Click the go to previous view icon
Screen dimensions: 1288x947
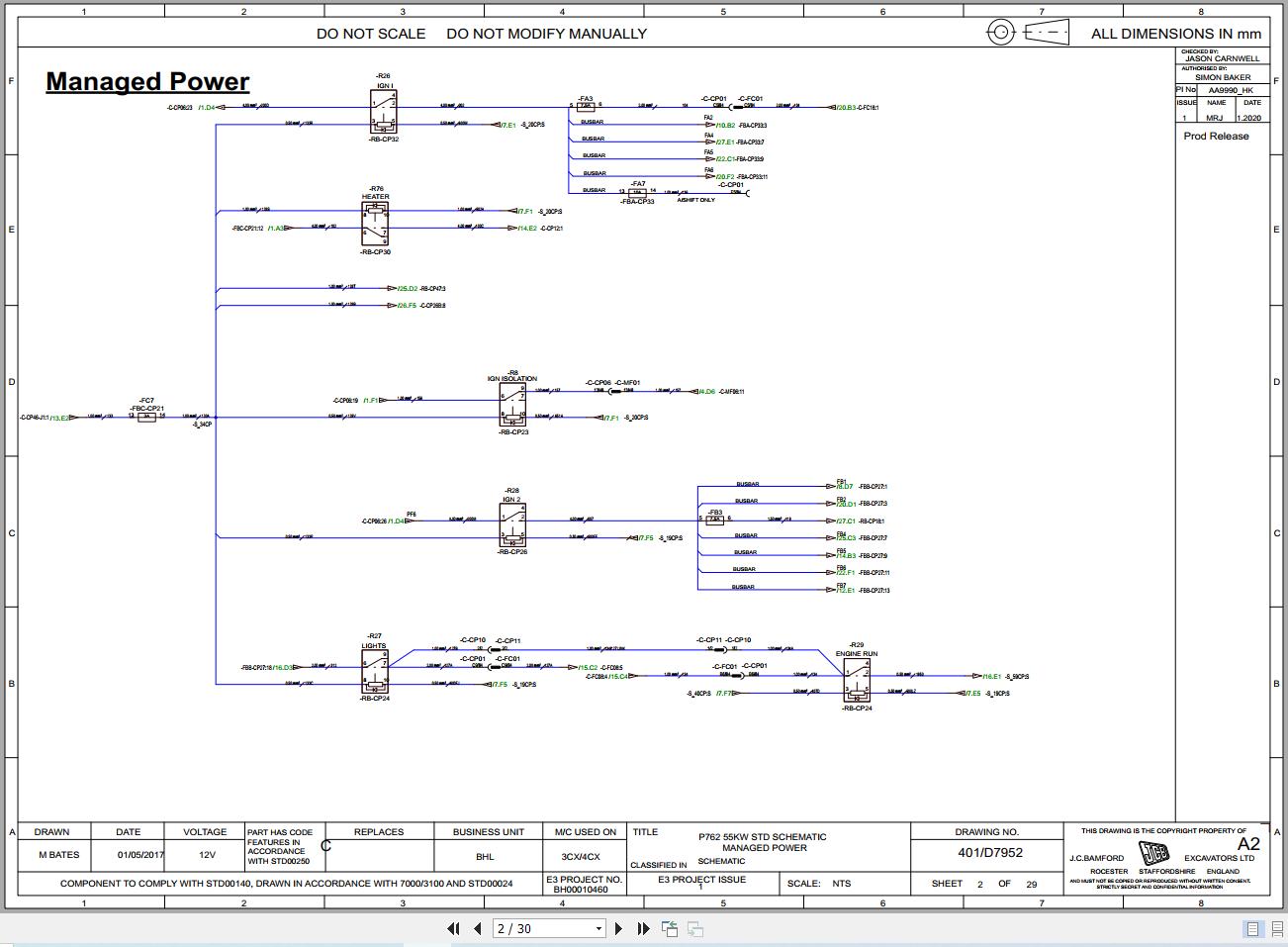pos(670,928)
